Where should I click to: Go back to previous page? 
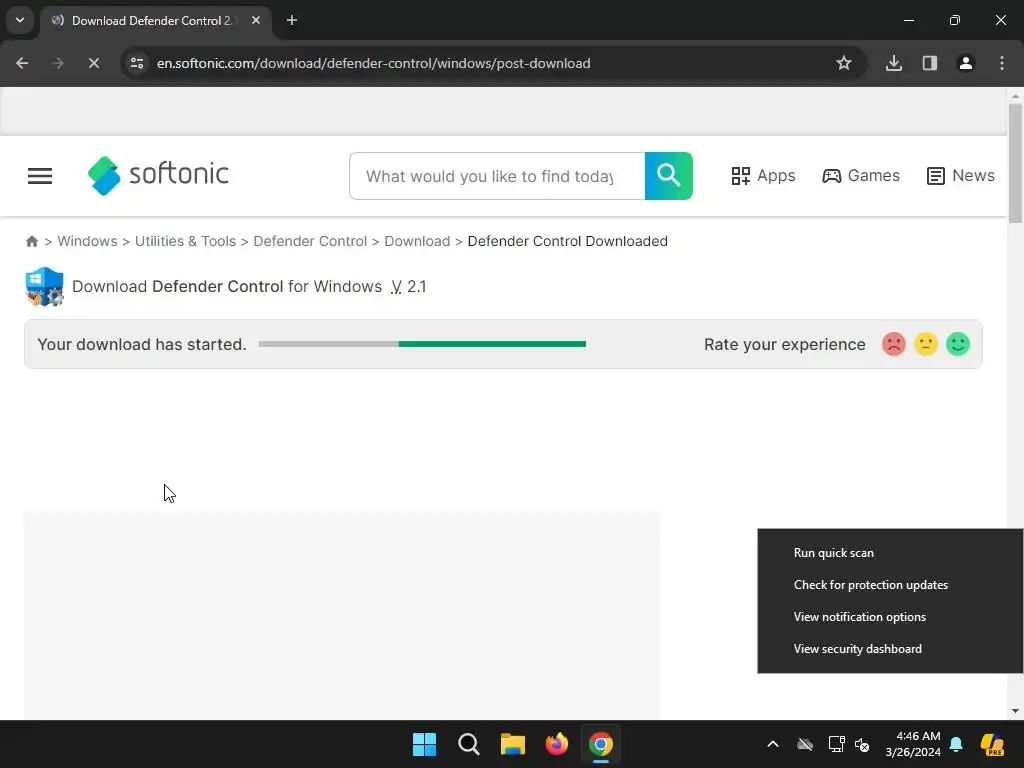click(x=22, y=63)
